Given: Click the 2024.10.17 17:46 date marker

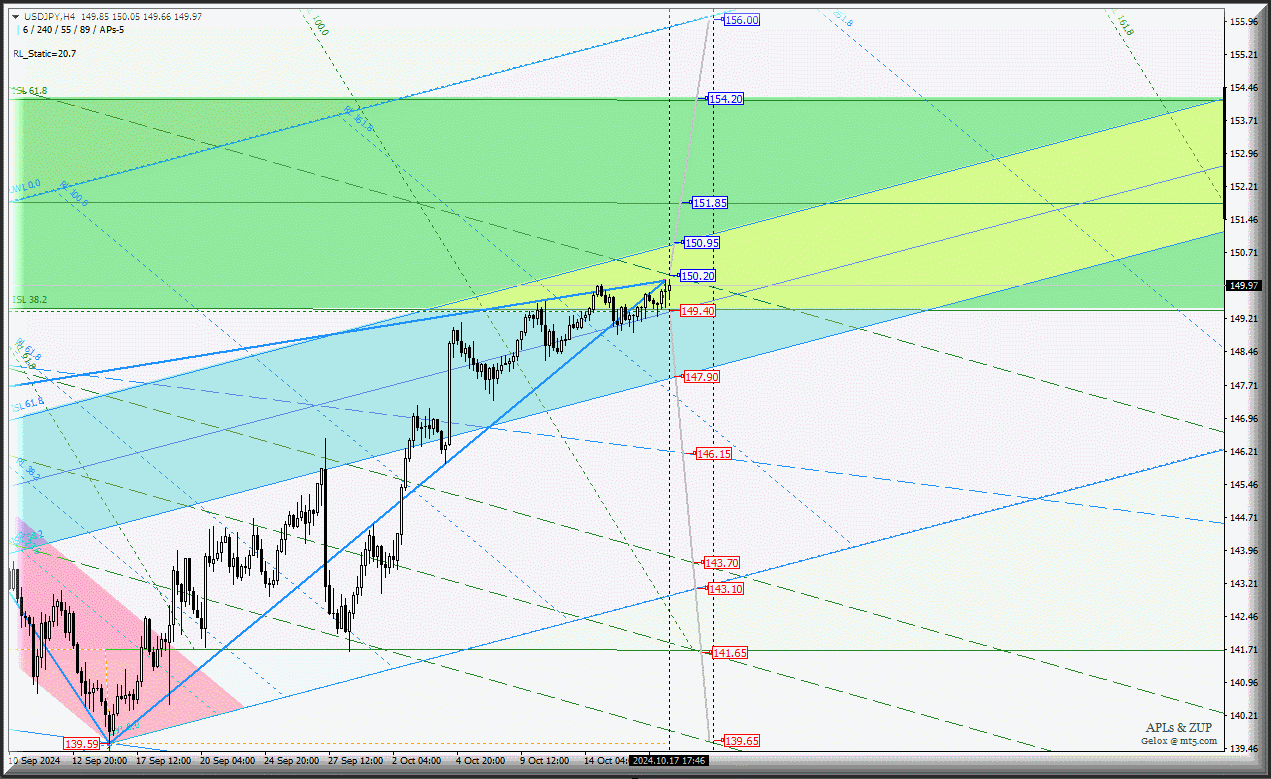Looking at the screenshot, I should [x=669, y=760].
